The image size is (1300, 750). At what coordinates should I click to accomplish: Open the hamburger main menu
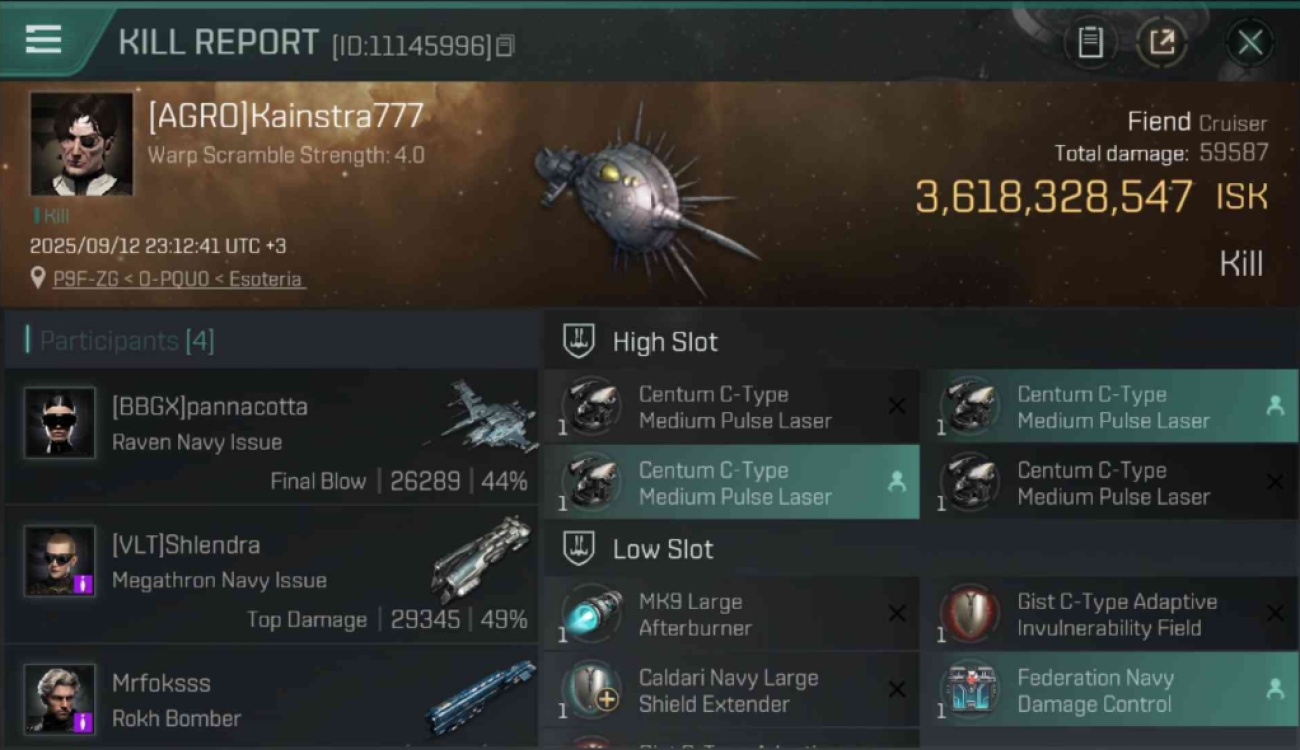click(43, 40)
